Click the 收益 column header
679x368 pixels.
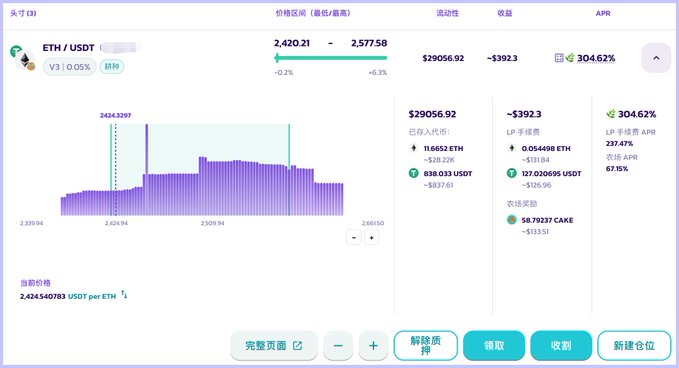click(x=505, y=13)
